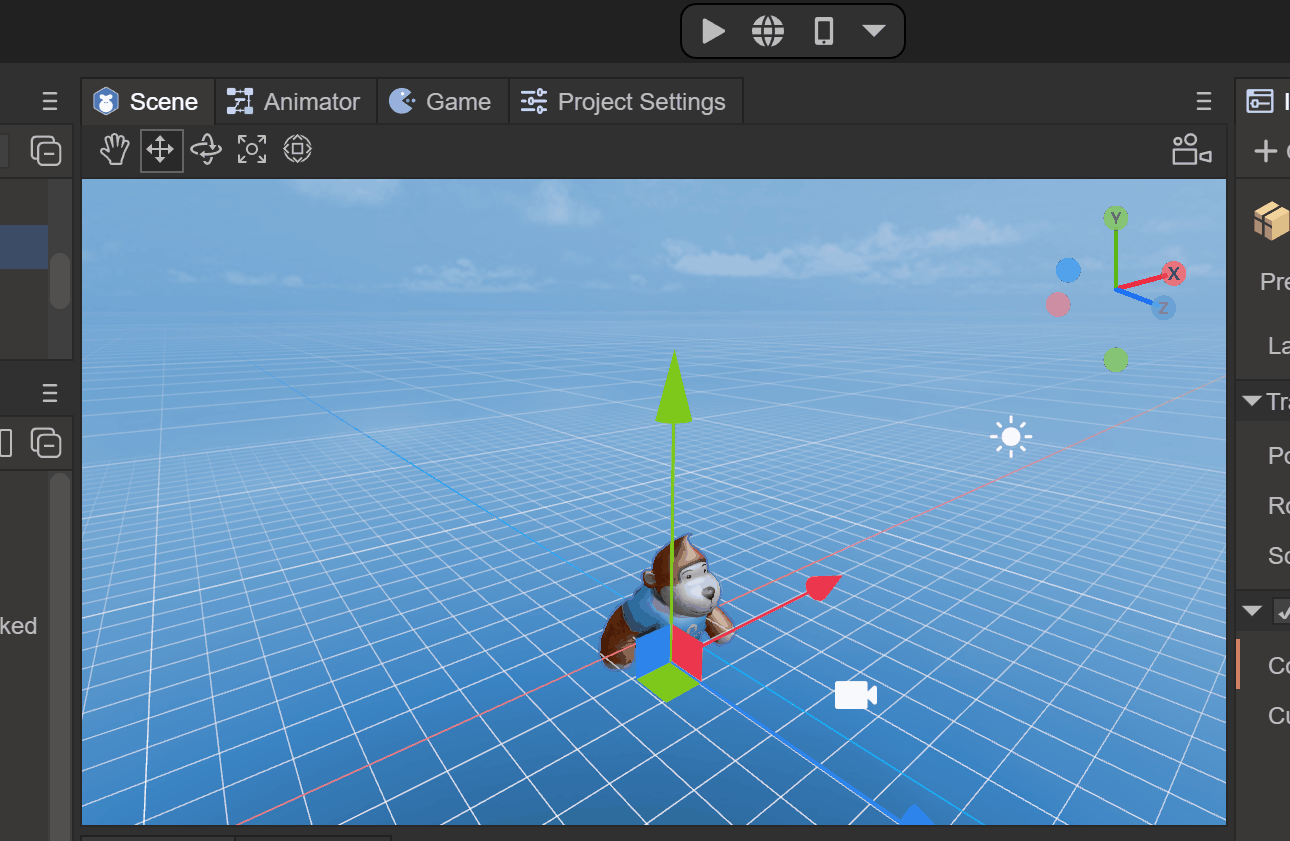Select the Move gizmo tool
The image size is (1290, 841).
pos(161,150)
